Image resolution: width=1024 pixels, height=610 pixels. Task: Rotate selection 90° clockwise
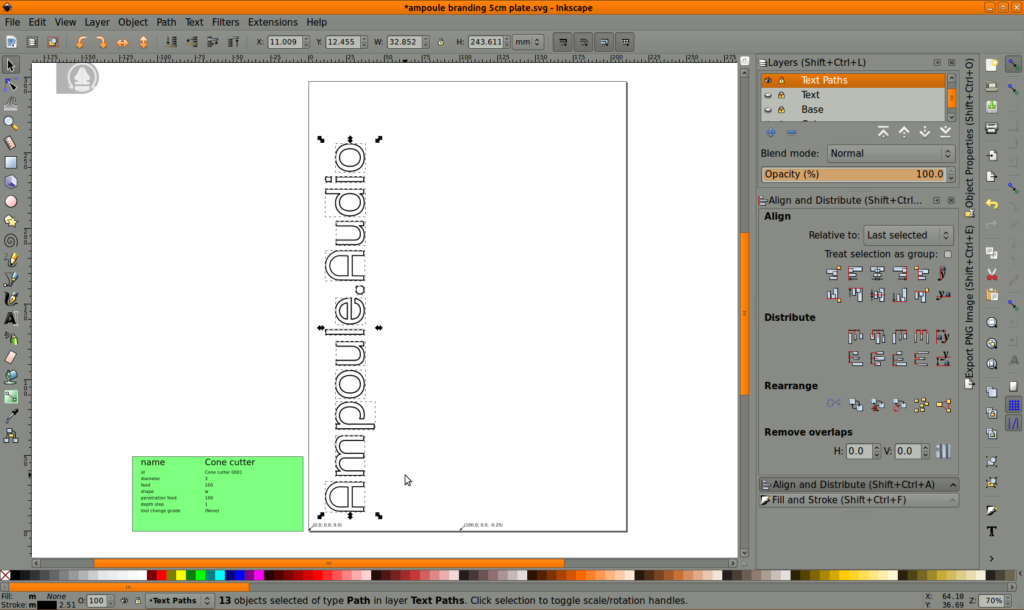pos(101,42)
